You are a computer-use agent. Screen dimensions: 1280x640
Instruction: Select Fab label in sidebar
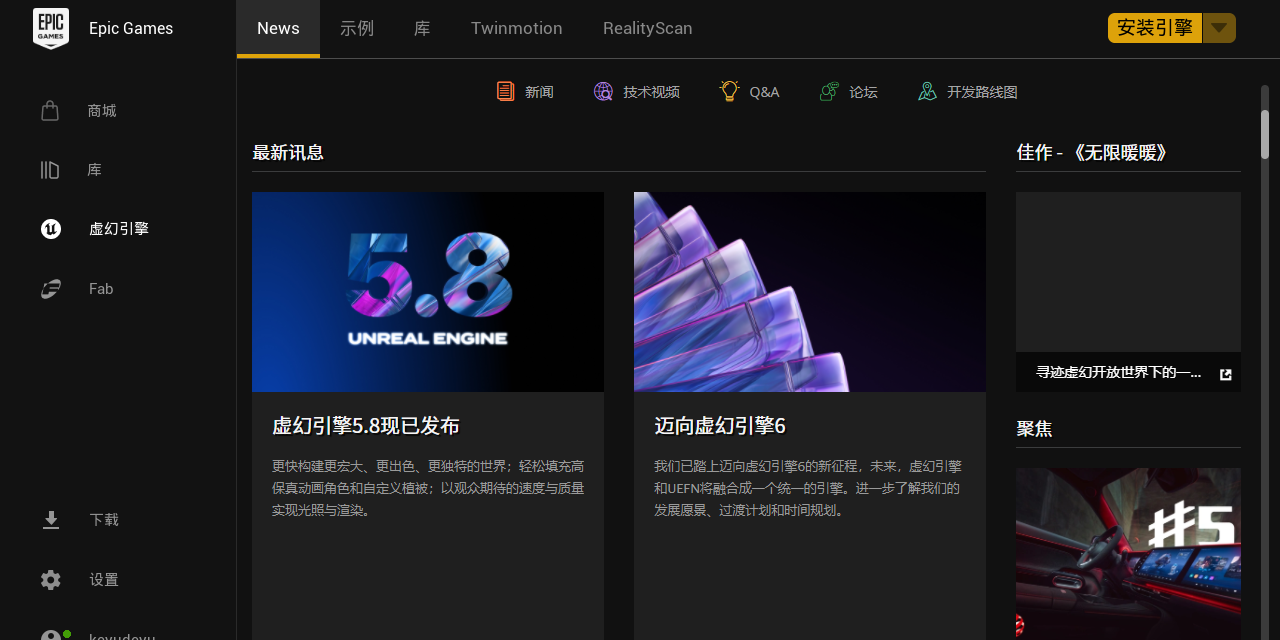coord(101,289)
